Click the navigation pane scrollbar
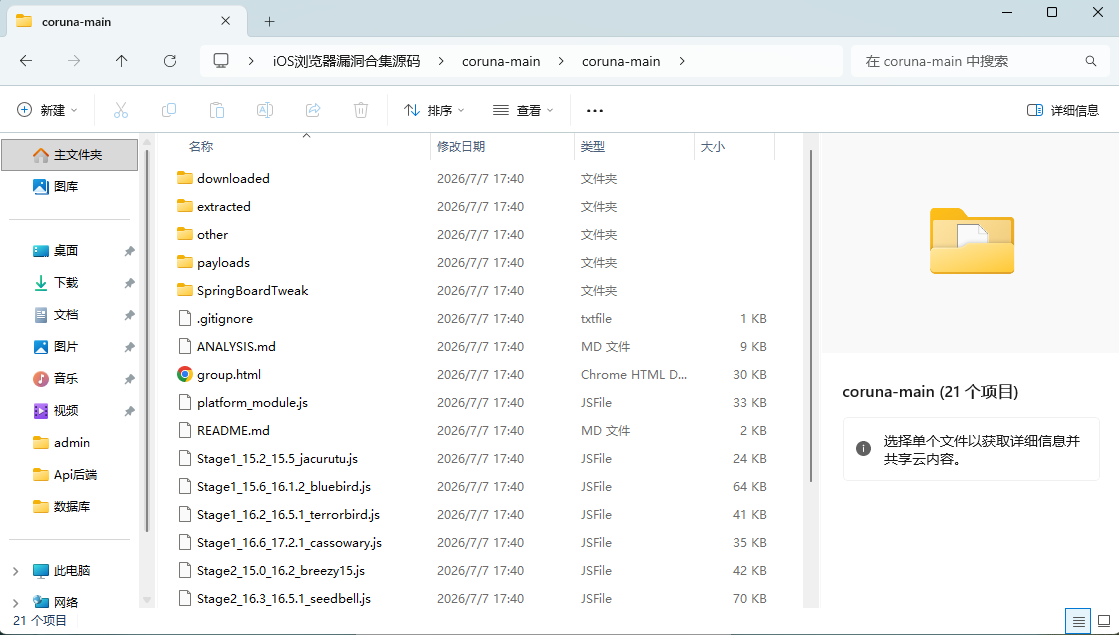This screenshot has width=1119, height=635. click(x=147, y=341)
